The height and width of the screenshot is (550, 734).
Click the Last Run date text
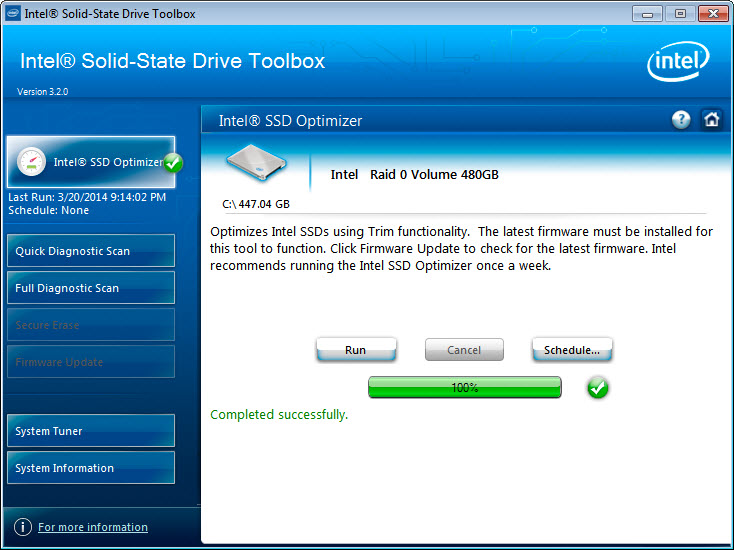pos(87,197)
